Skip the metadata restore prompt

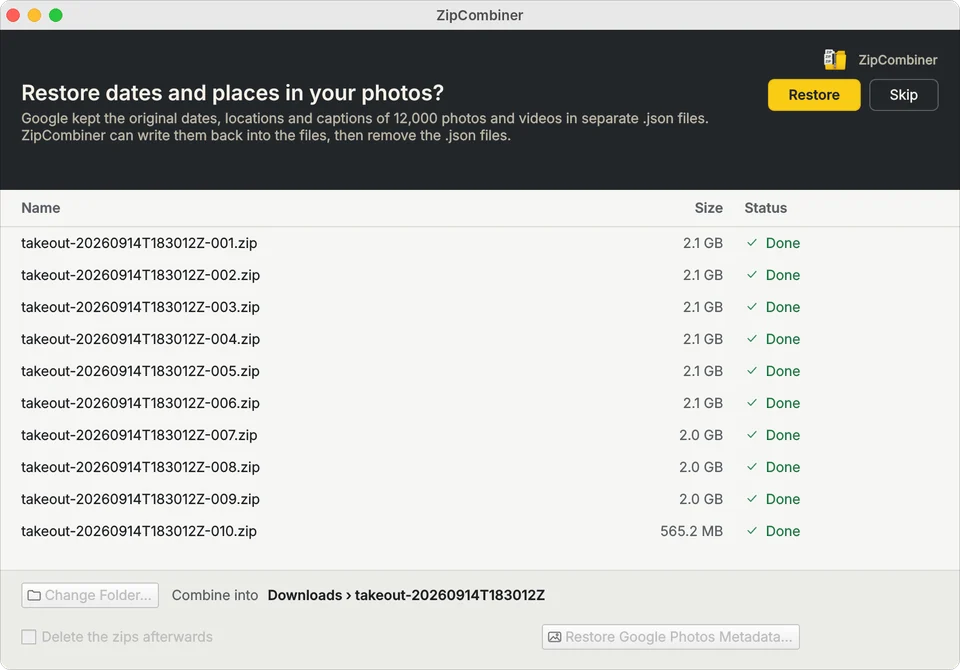pos(903,95)
